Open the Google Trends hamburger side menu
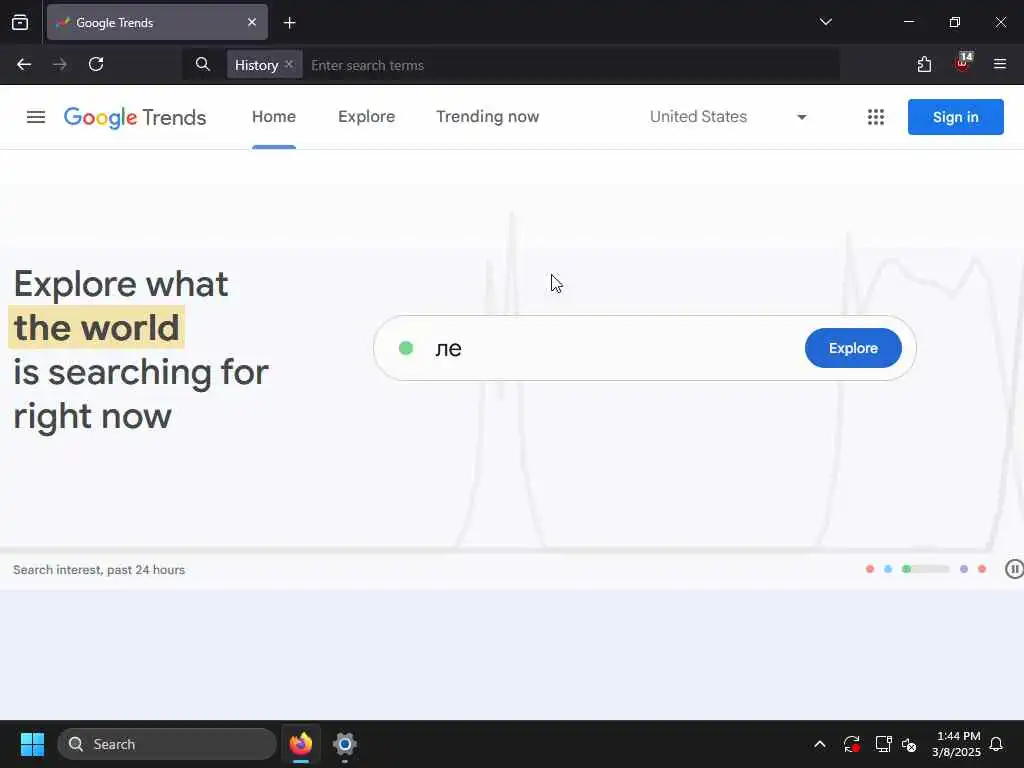Image resolution: width=1024 pixels, height=768 pixels. click(x=36, y=117)
